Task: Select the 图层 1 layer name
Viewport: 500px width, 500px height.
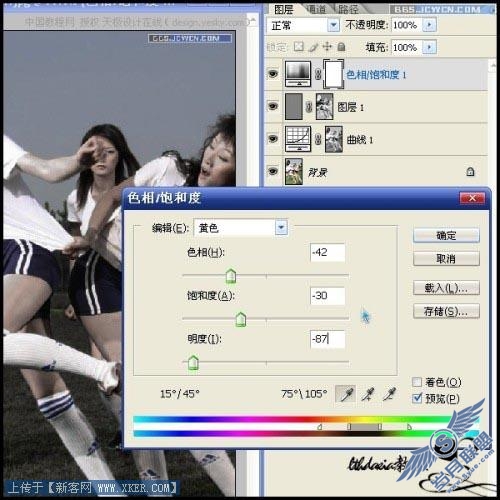Action: click(350, 107)
